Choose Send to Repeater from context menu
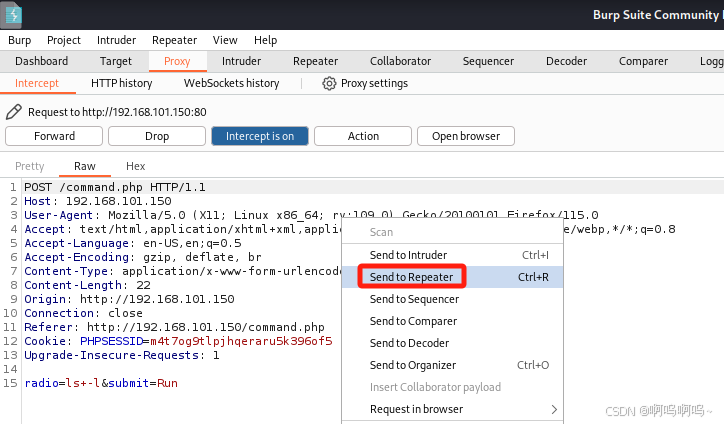This screenshot has height=424, width=724. [452, 277]
